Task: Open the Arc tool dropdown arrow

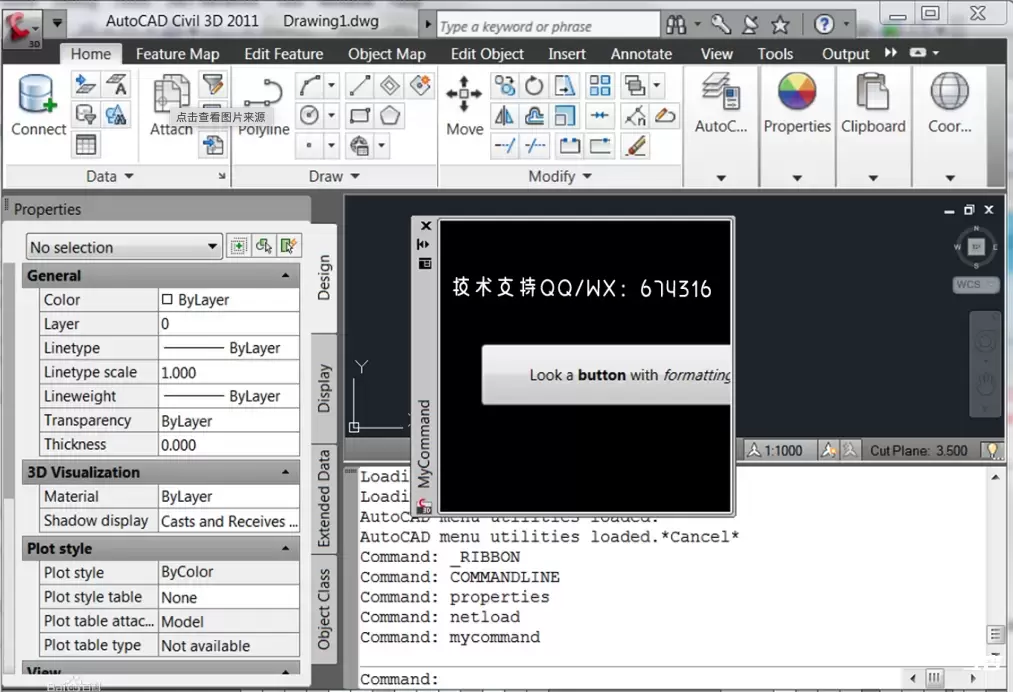Action: 331,85
